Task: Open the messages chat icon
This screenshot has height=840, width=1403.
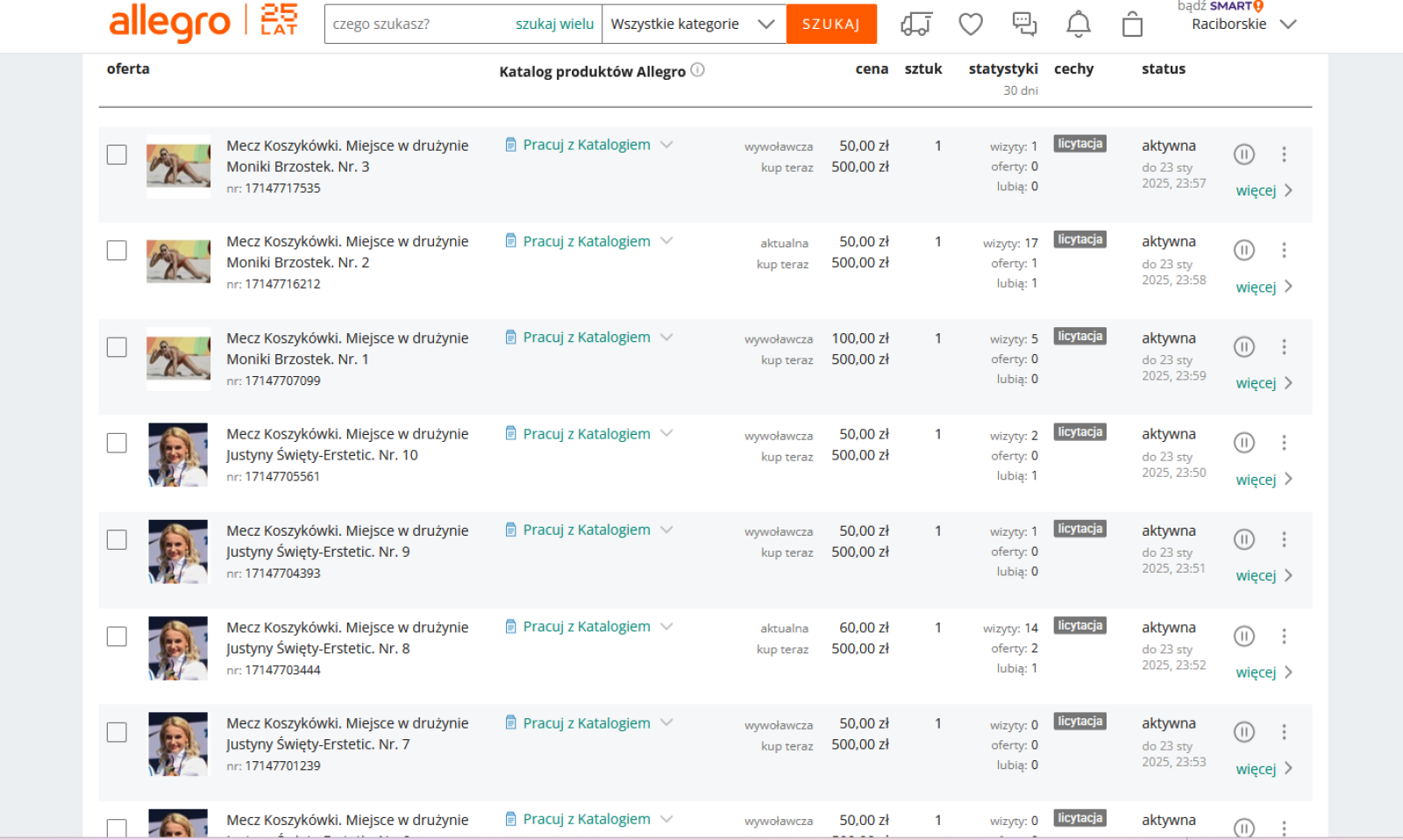Action: (x=1024, y=24)
